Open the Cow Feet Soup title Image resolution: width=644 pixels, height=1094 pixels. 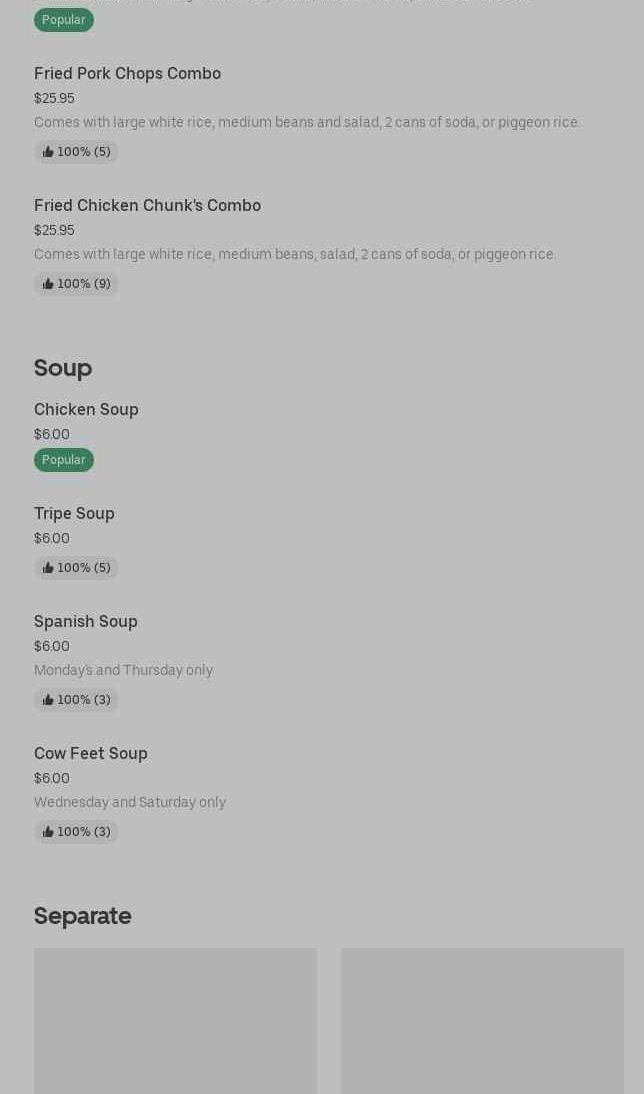pos(91,753)
